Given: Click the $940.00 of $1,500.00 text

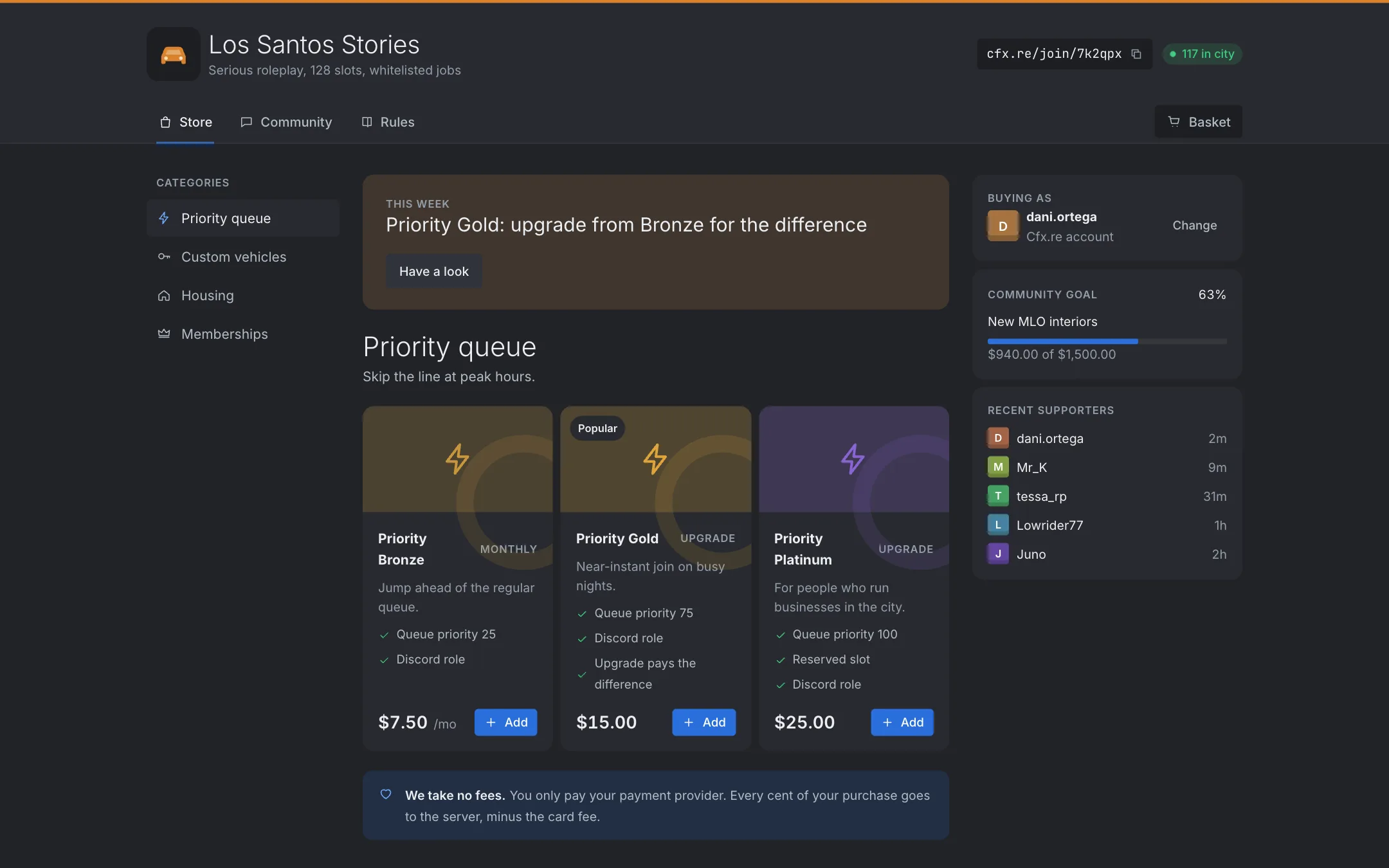Looking at the screenshot, I should pos(1052,354).
